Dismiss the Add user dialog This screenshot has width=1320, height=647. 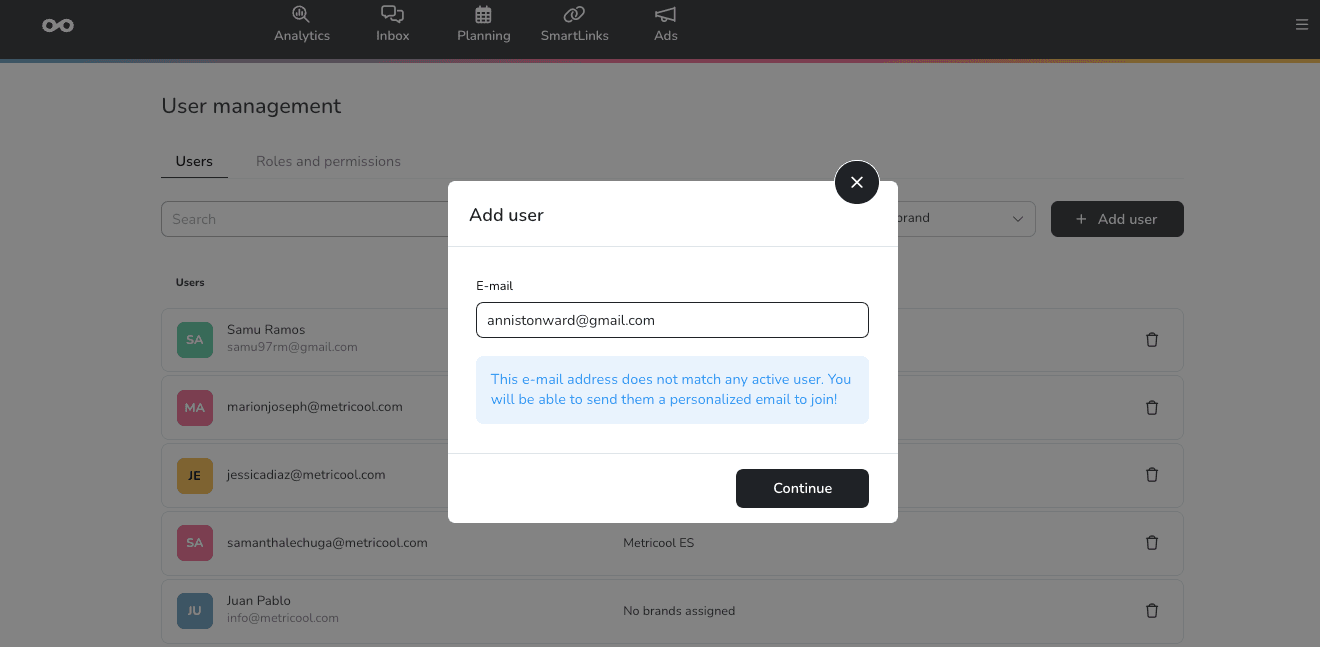point(856,182)
